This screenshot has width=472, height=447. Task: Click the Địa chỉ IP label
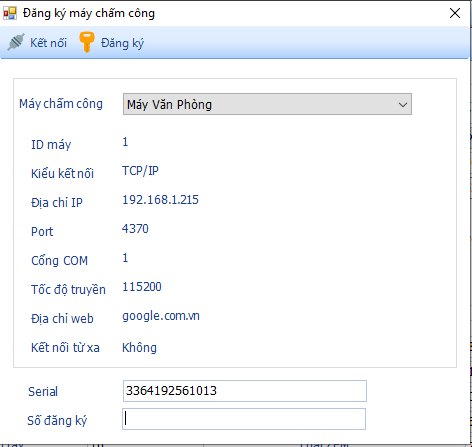click(x=57, y=202)
